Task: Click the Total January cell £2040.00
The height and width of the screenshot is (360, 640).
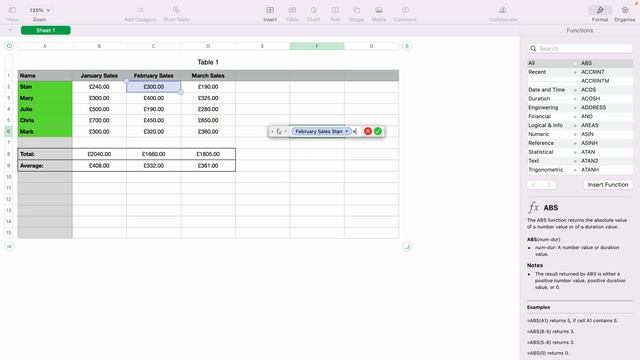Action: [99, 154]
